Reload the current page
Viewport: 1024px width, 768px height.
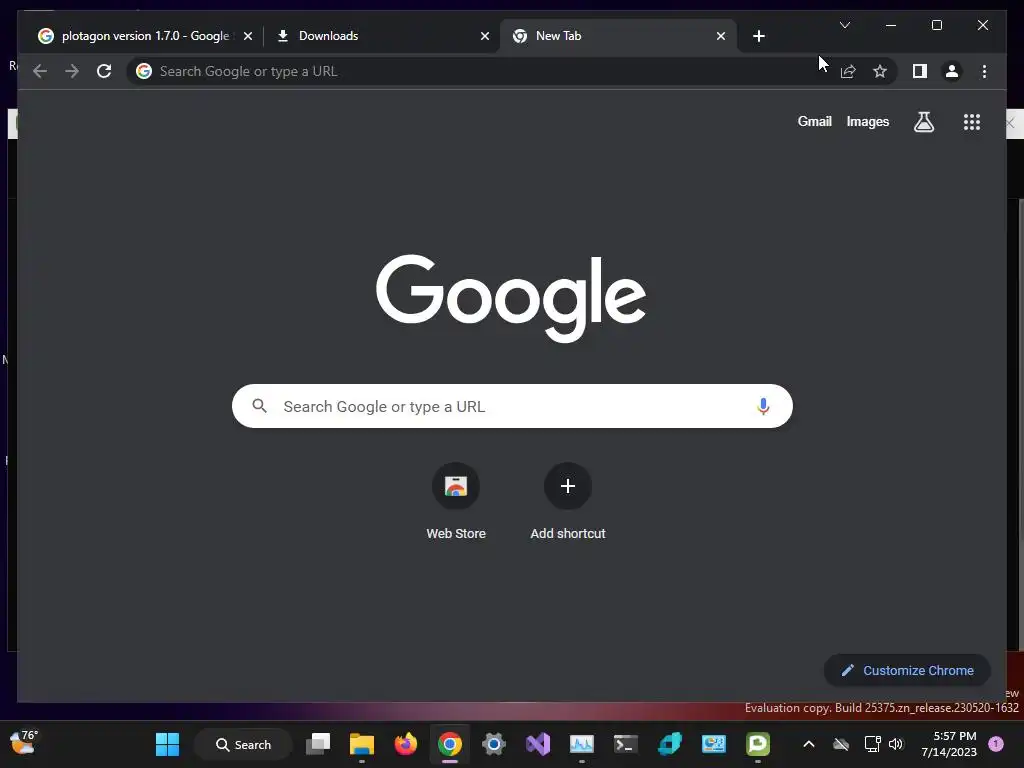pyautogui.click(x=104, y=71)
